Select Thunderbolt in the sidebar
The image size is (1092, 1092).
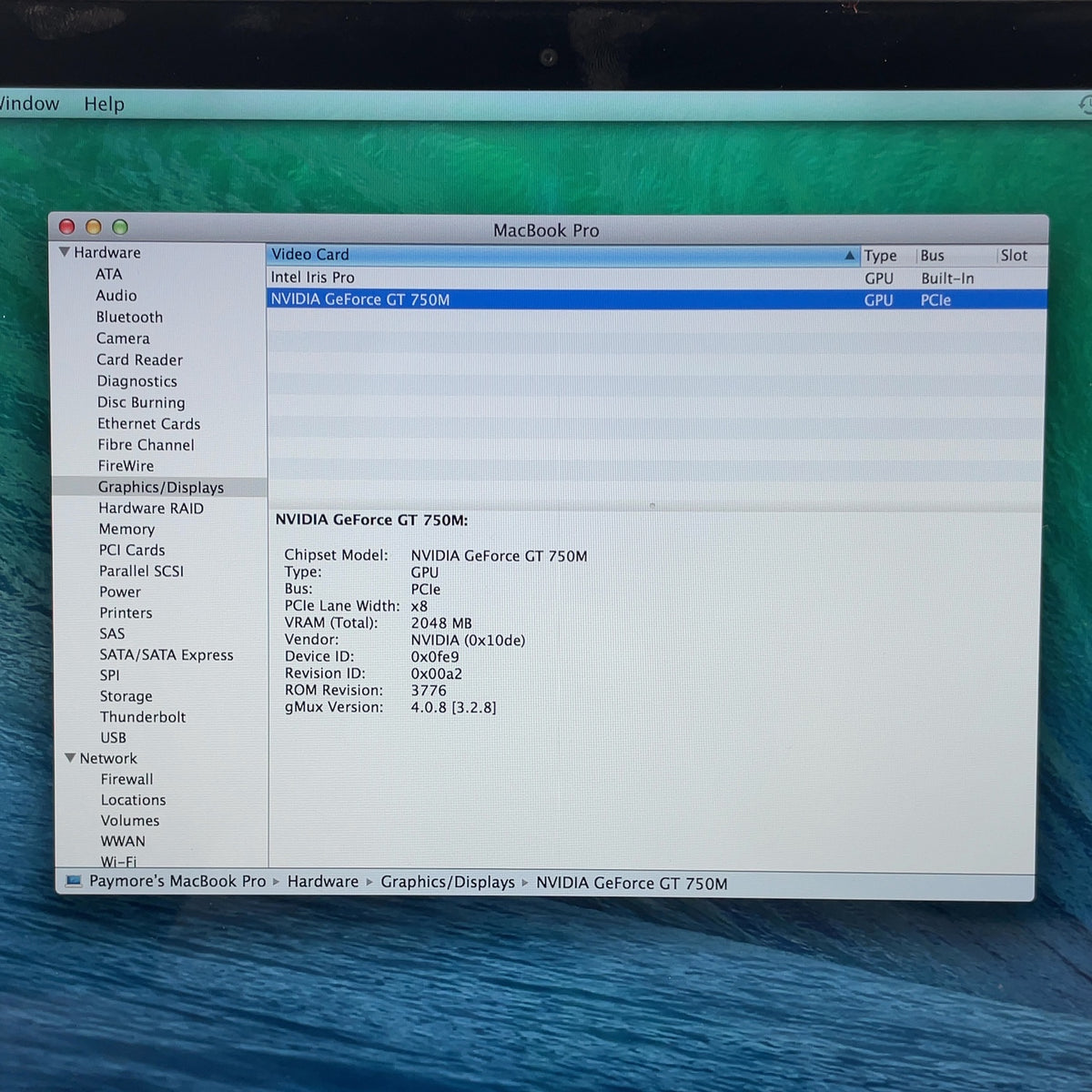point(143,717)
